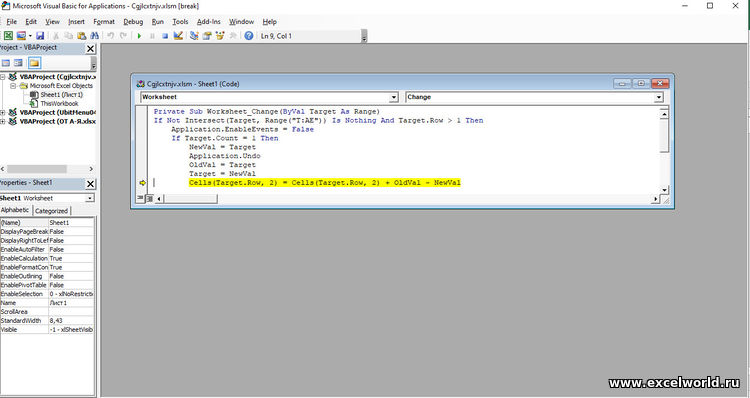Open the View menu
This screenshot has height=398, width=750.
[53, 22]
